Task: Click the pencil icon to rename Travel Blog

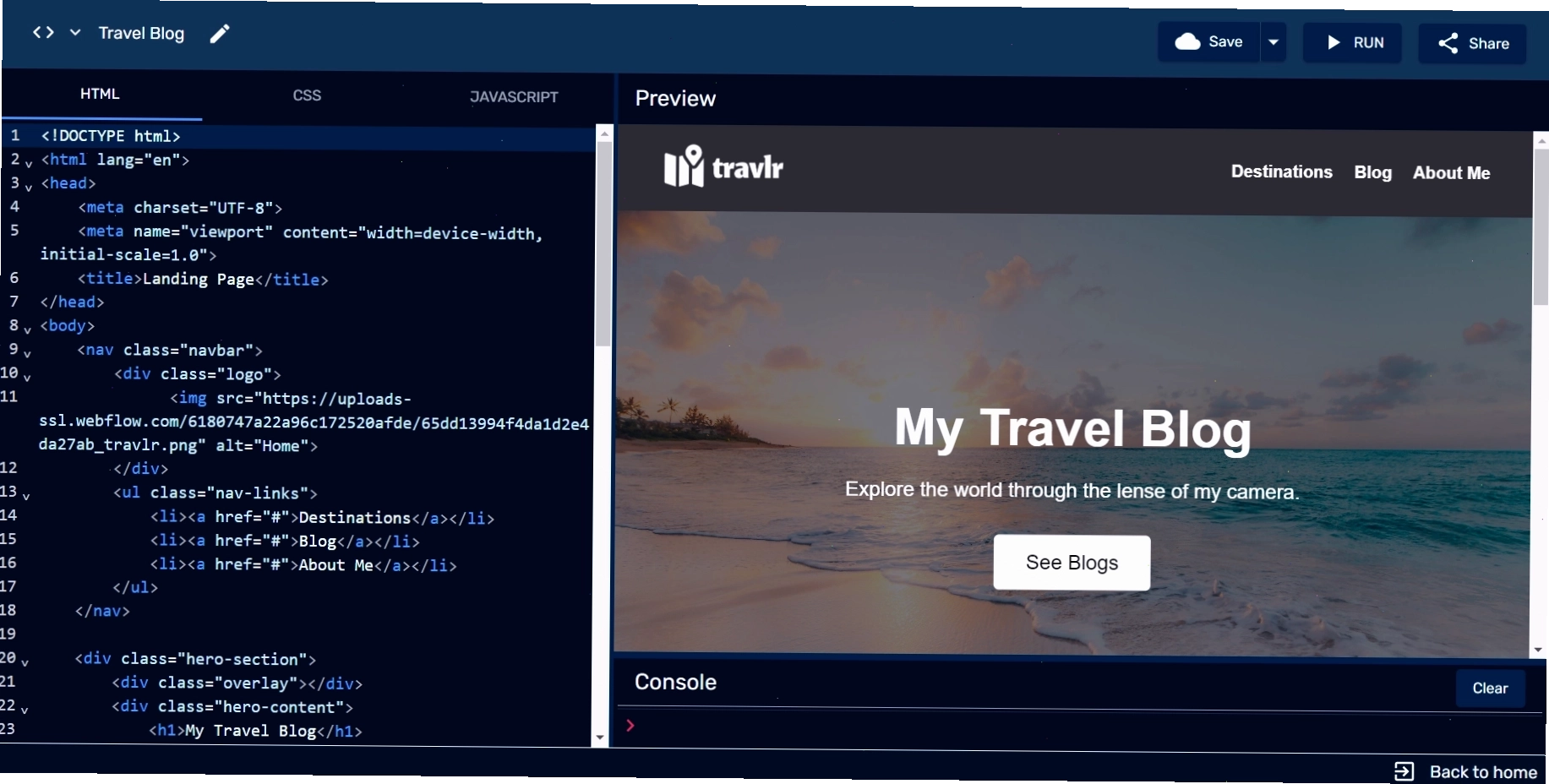Action: [220, 34]
